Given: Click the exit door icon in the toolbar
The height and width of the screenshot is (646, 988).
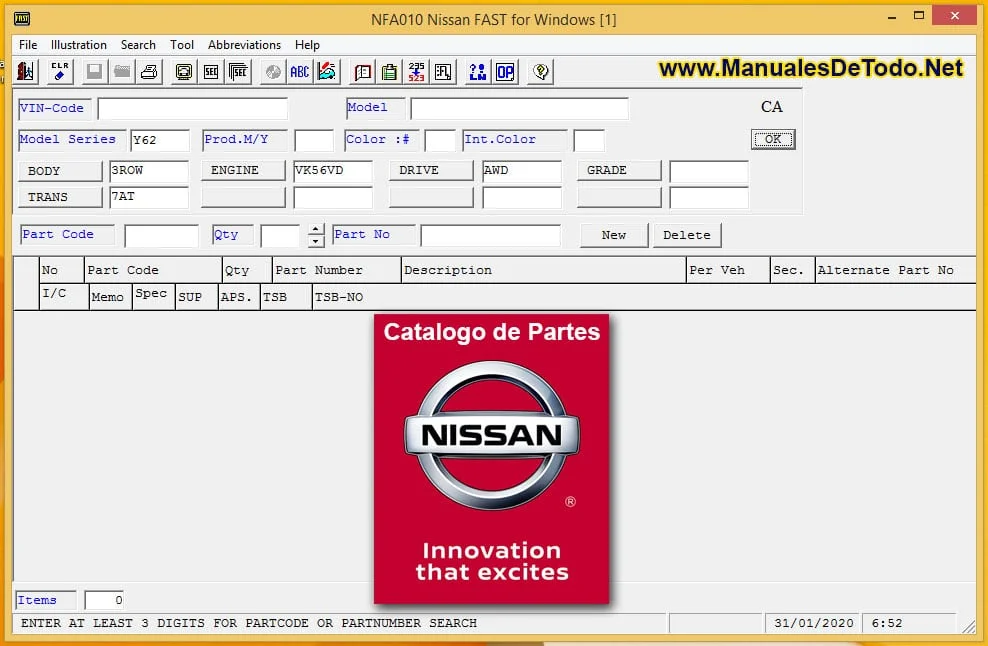Looking at the screenshot, I should [x=26, y=72].
